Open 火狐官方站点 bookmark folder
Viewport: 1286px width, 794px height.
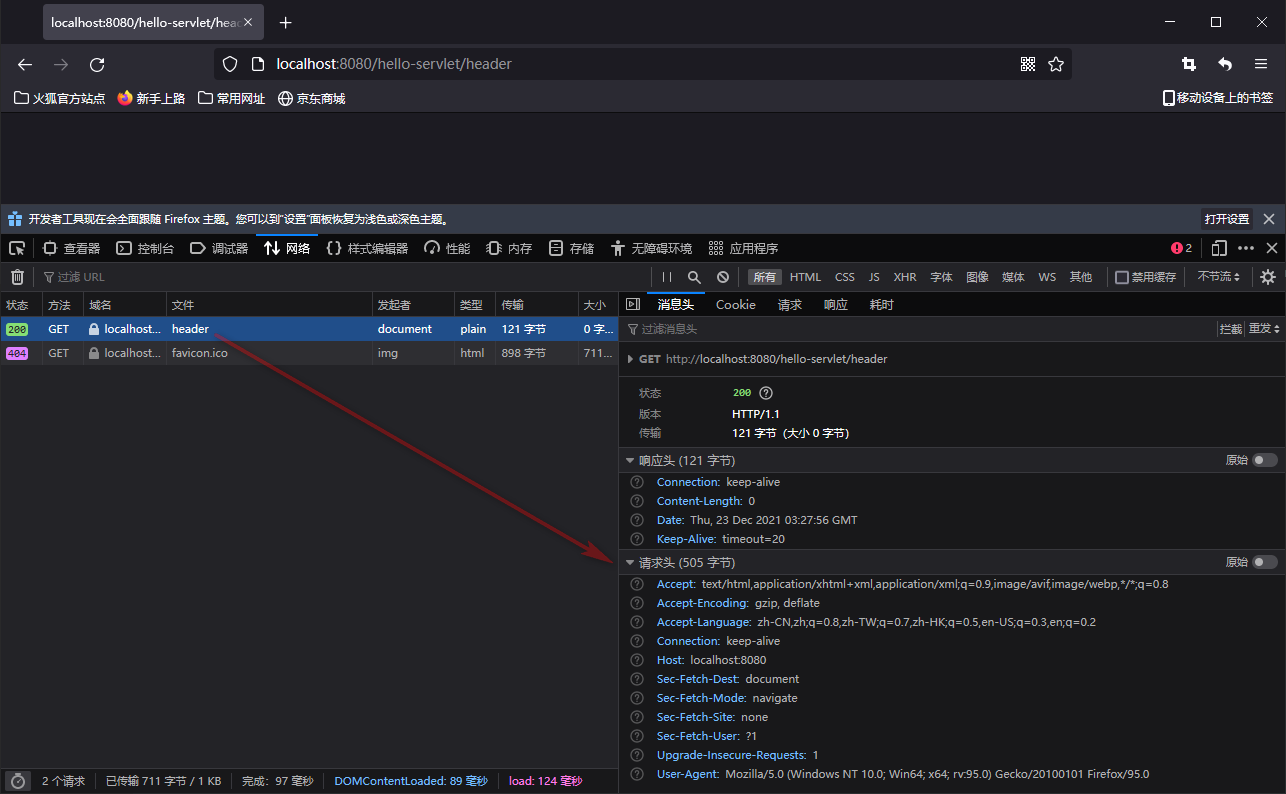tap(60, 98)
